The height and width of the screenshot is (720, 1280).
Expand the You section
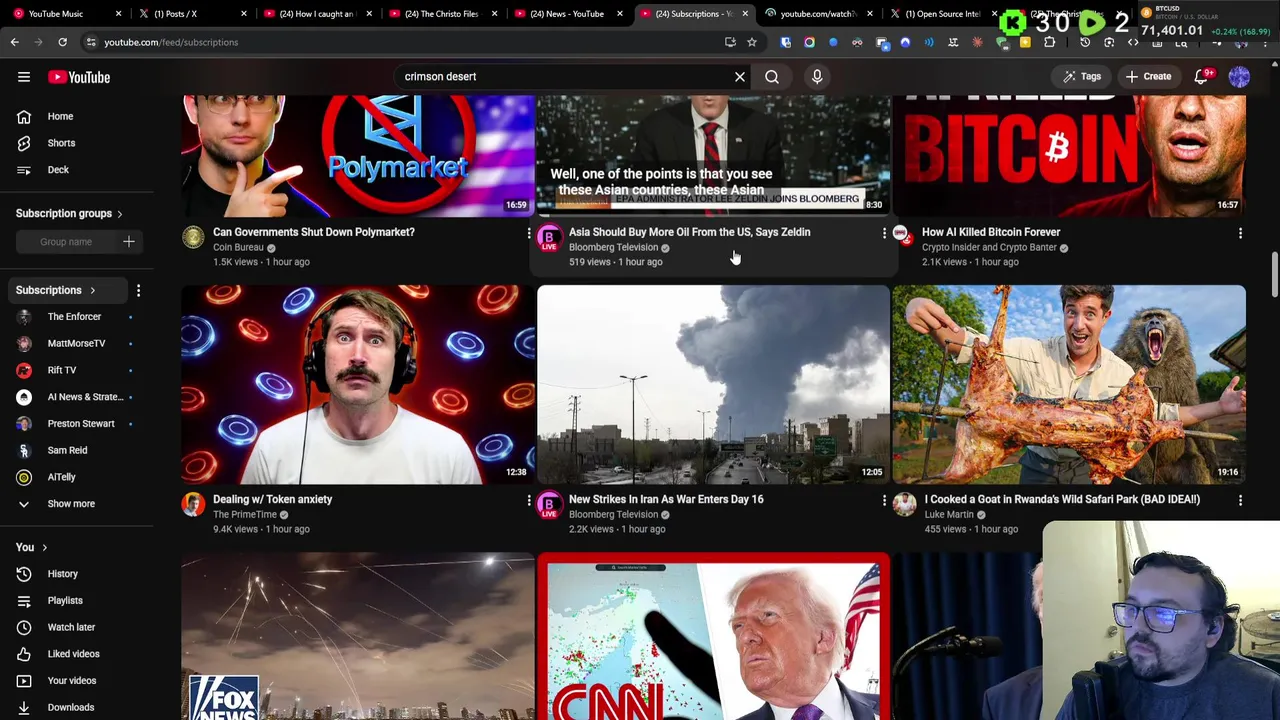[32, 547]
